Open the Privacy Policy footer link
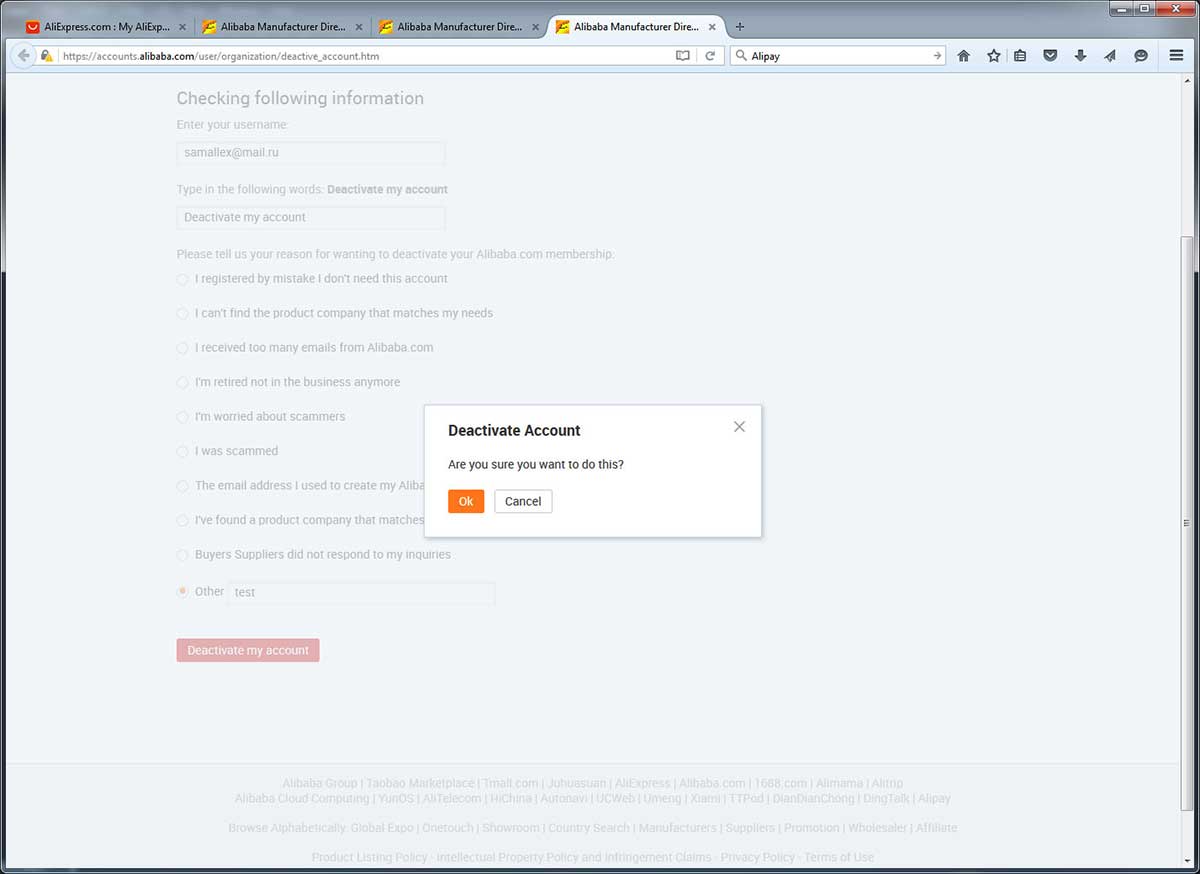Viewport: 1200px width, 874px height. [x=757, y=857]
